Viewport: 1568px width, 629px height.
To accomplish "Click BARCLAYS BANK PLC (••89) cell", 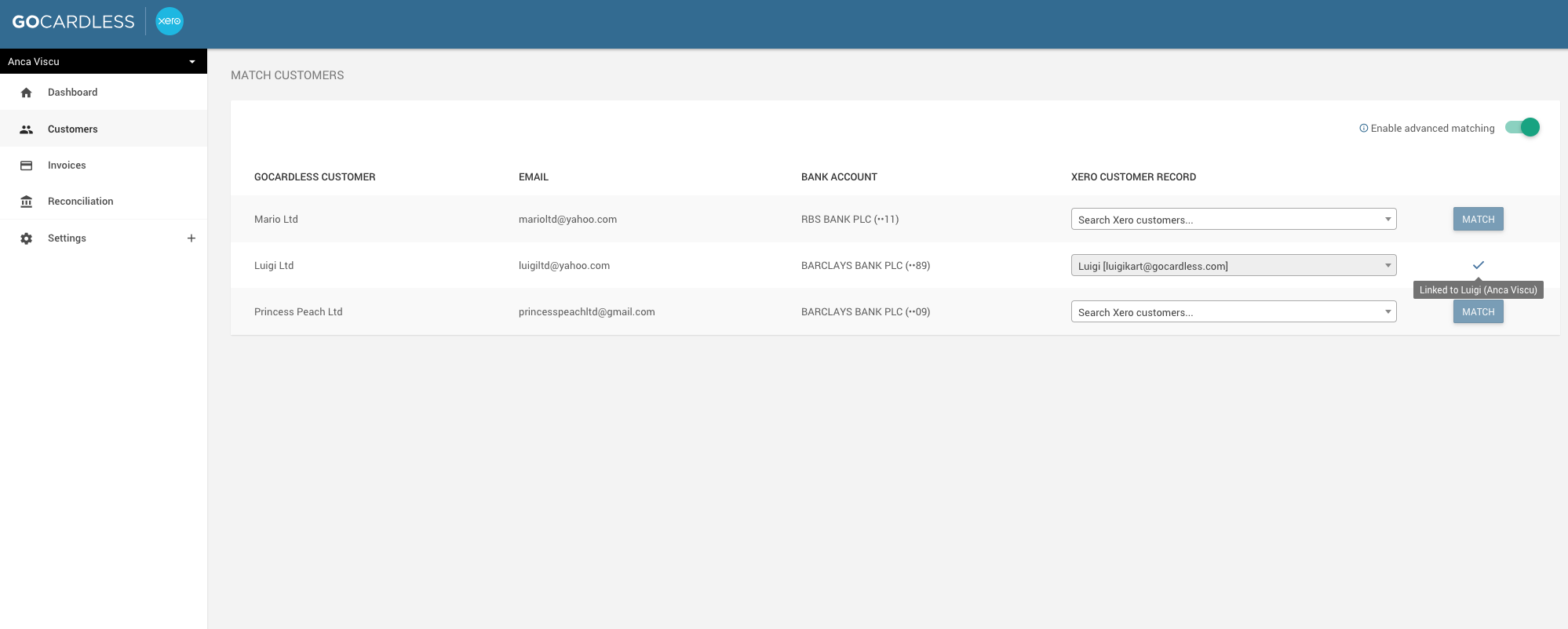I will [x=866, y=265].
